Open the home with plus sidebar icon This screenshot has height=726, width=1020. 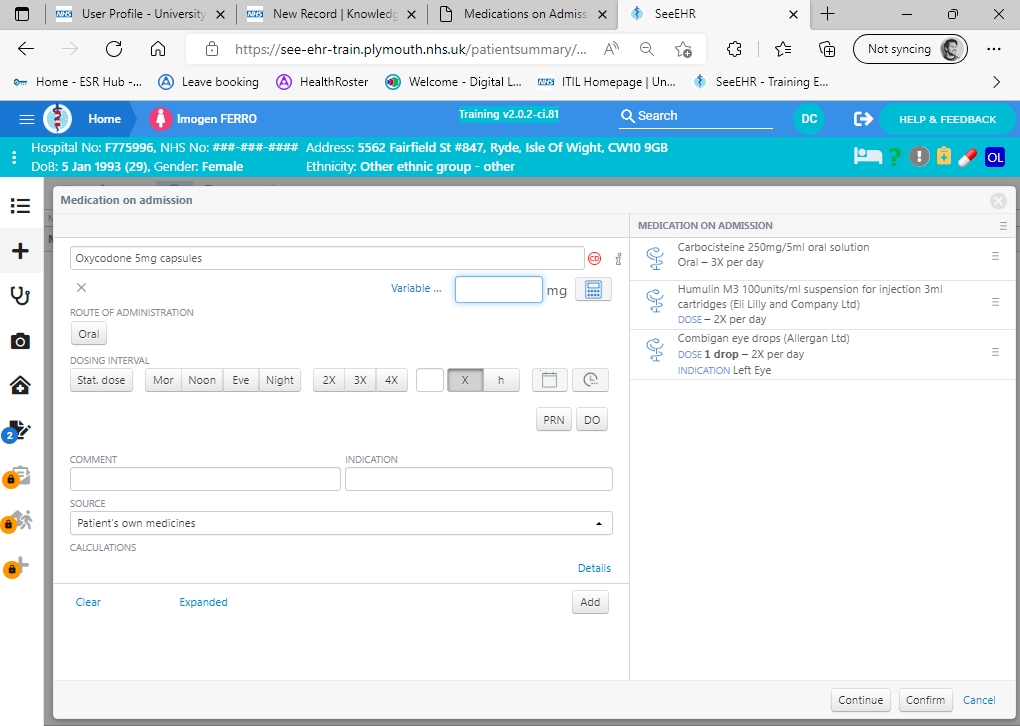point(20,386)
